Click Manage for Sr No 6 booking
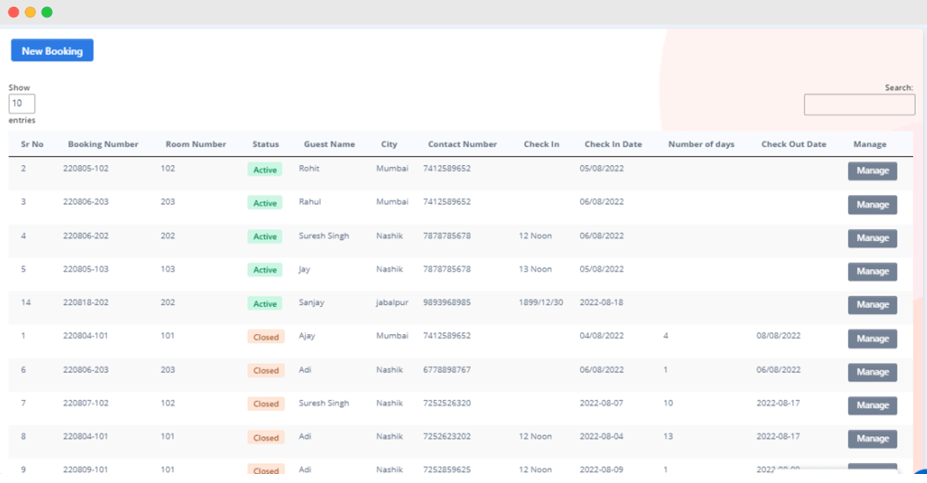Screen dimensions: 927x483 point(873,372)
